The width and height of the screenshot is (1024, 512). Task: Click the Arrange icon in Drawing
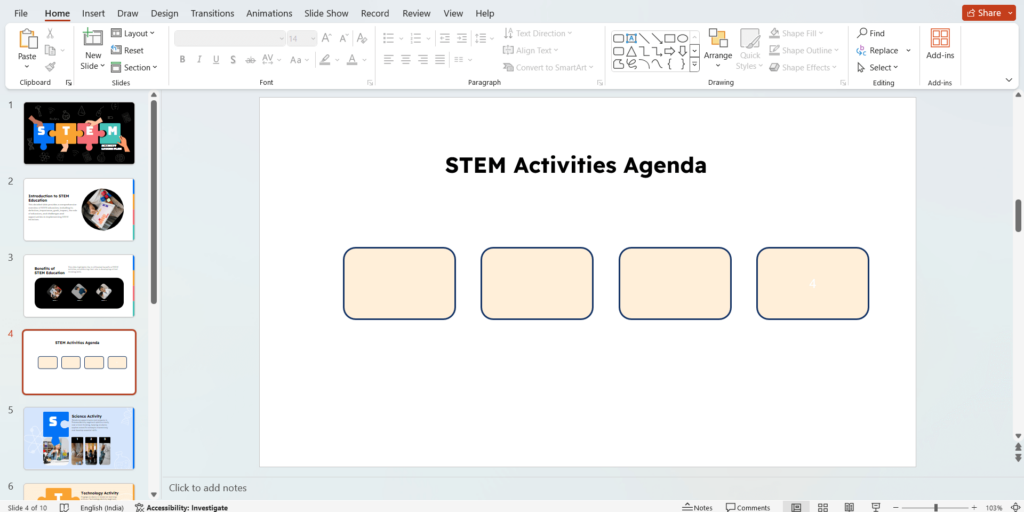[x=718, y=39]
